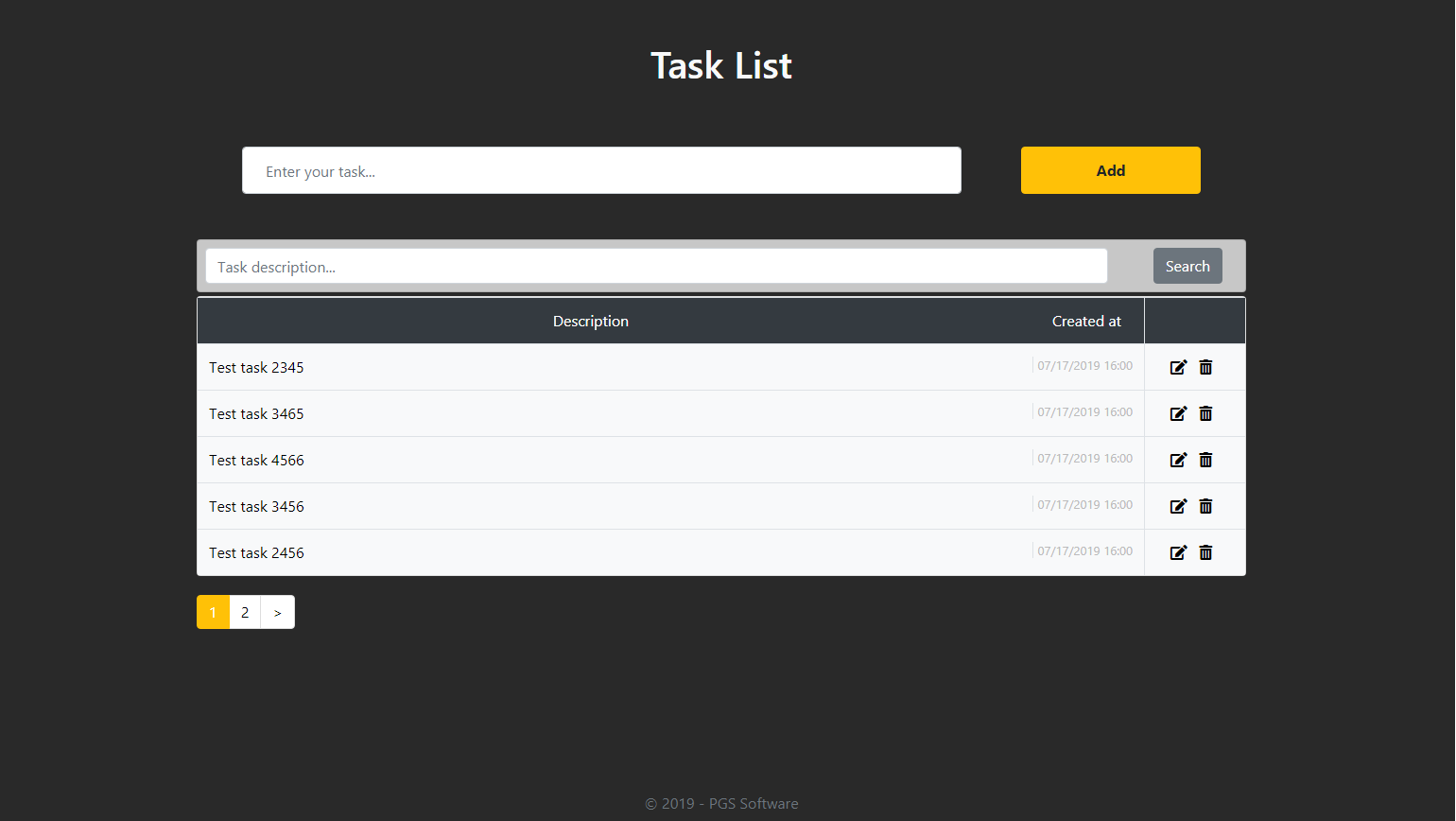Open the edit icon for Test task 2456
Viewport: 1456px width, 821px height.
pyautogui.click(x=1178, y=552)
